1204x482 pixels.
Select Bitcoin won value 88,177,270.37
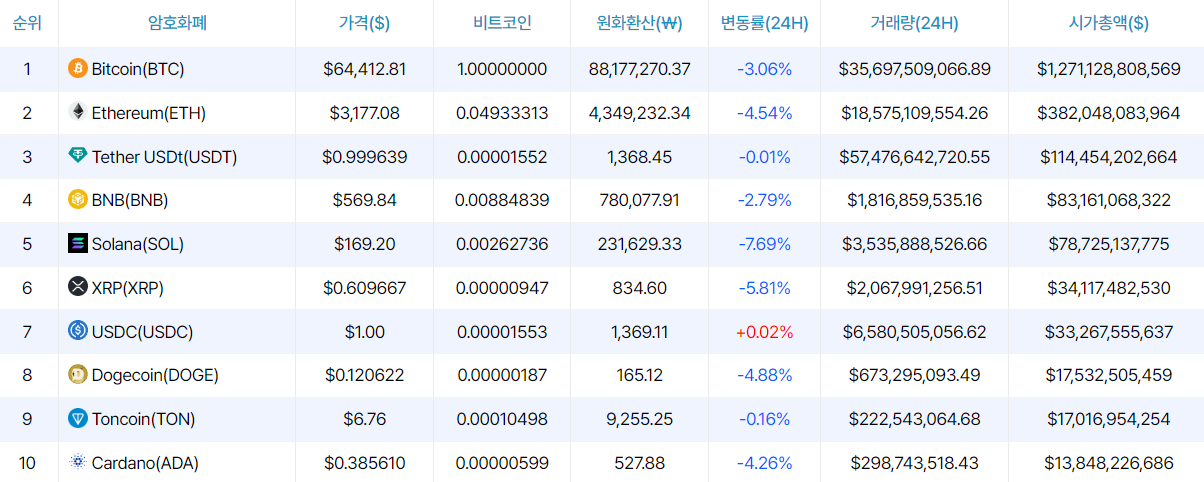640,69
